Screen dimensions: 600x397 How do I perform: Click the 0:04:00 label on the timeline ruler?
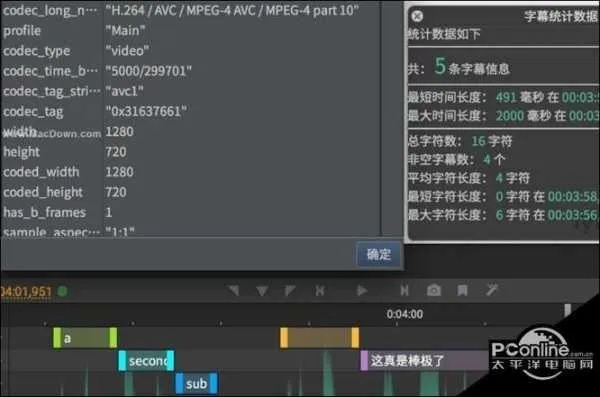coord(404,314)
